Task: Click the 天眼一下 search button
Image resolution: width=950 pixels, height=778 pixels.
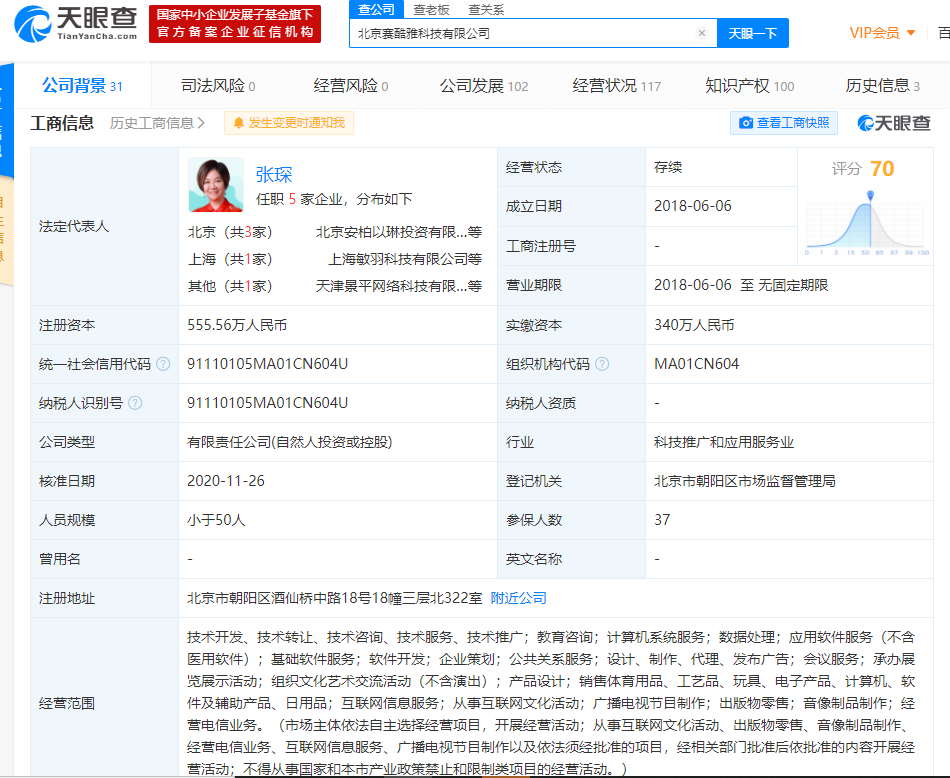Action: tap(752, 33)
